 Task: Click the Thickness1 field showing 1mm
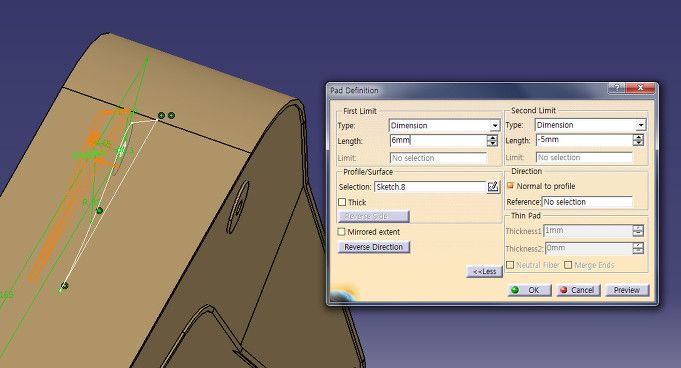pos(588,231)
